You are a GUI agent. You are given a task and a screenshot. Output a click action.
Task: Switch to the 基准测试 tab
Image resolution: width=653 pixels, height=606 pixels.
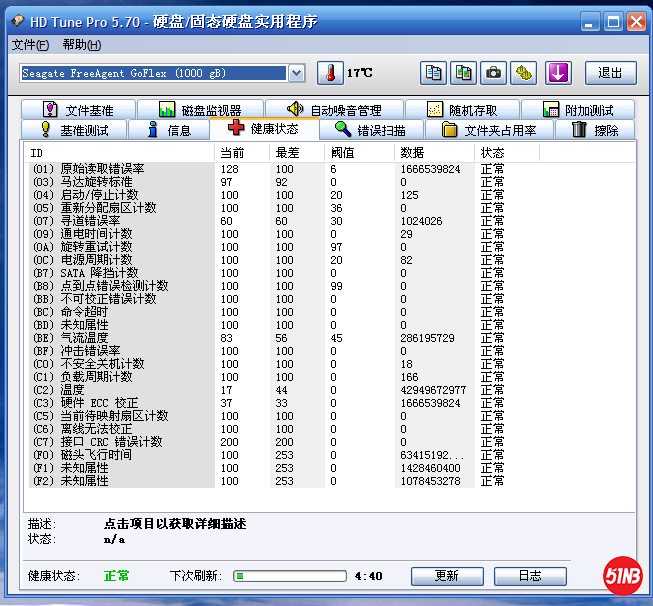pyautogui.click(x=82, y=130)
